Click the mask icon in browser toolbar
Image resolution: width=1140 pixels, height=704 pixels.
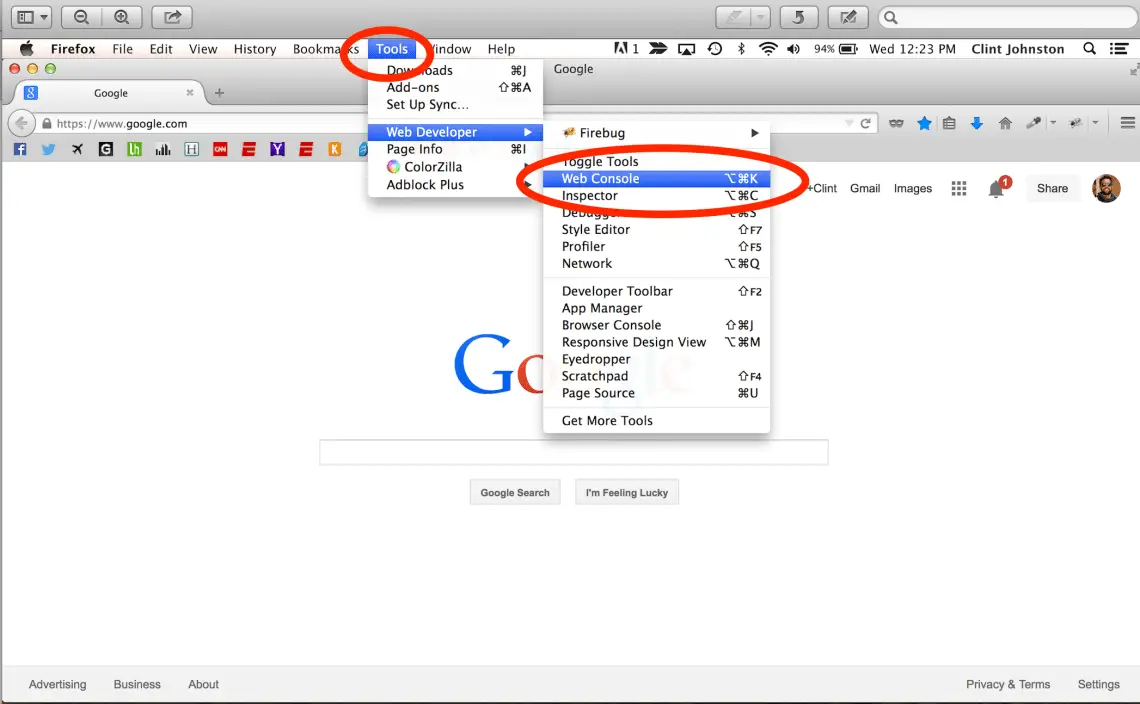point(896,124)
